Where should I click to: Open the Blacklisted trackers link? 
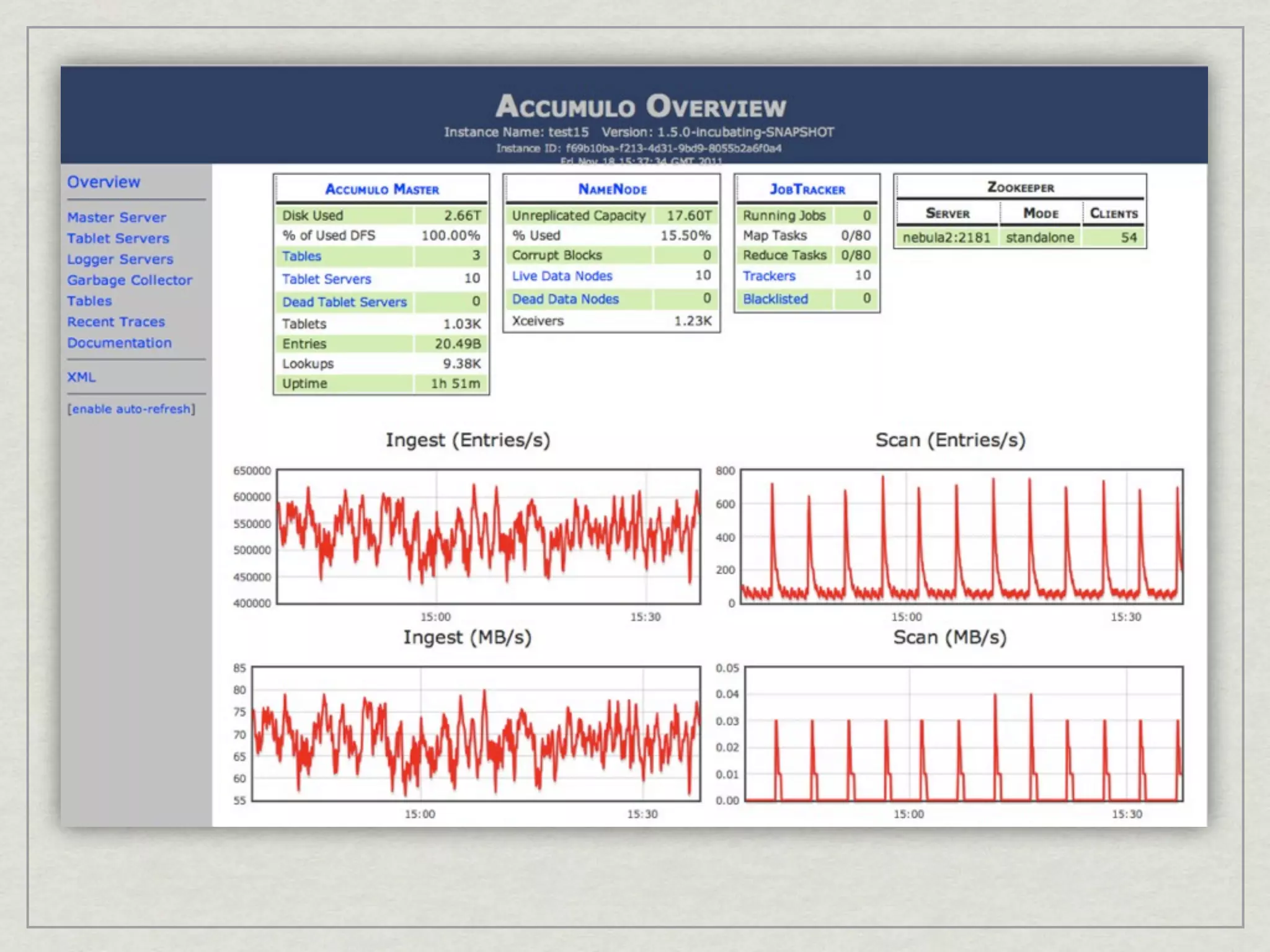pyautogui.click(x=775, y=299)
